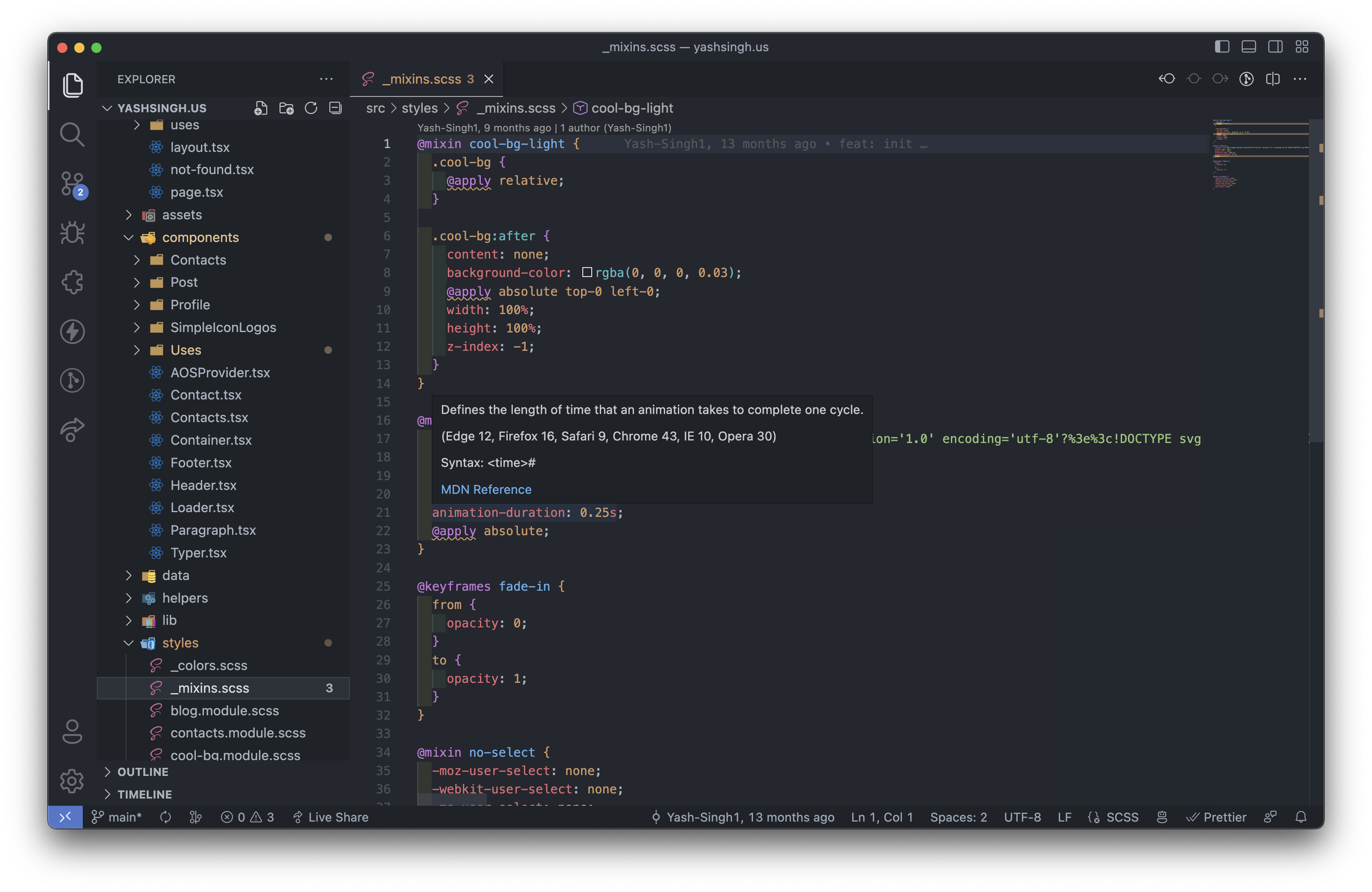
Task: Click New File icon in Explorer header
Action: tap(261, 108)
